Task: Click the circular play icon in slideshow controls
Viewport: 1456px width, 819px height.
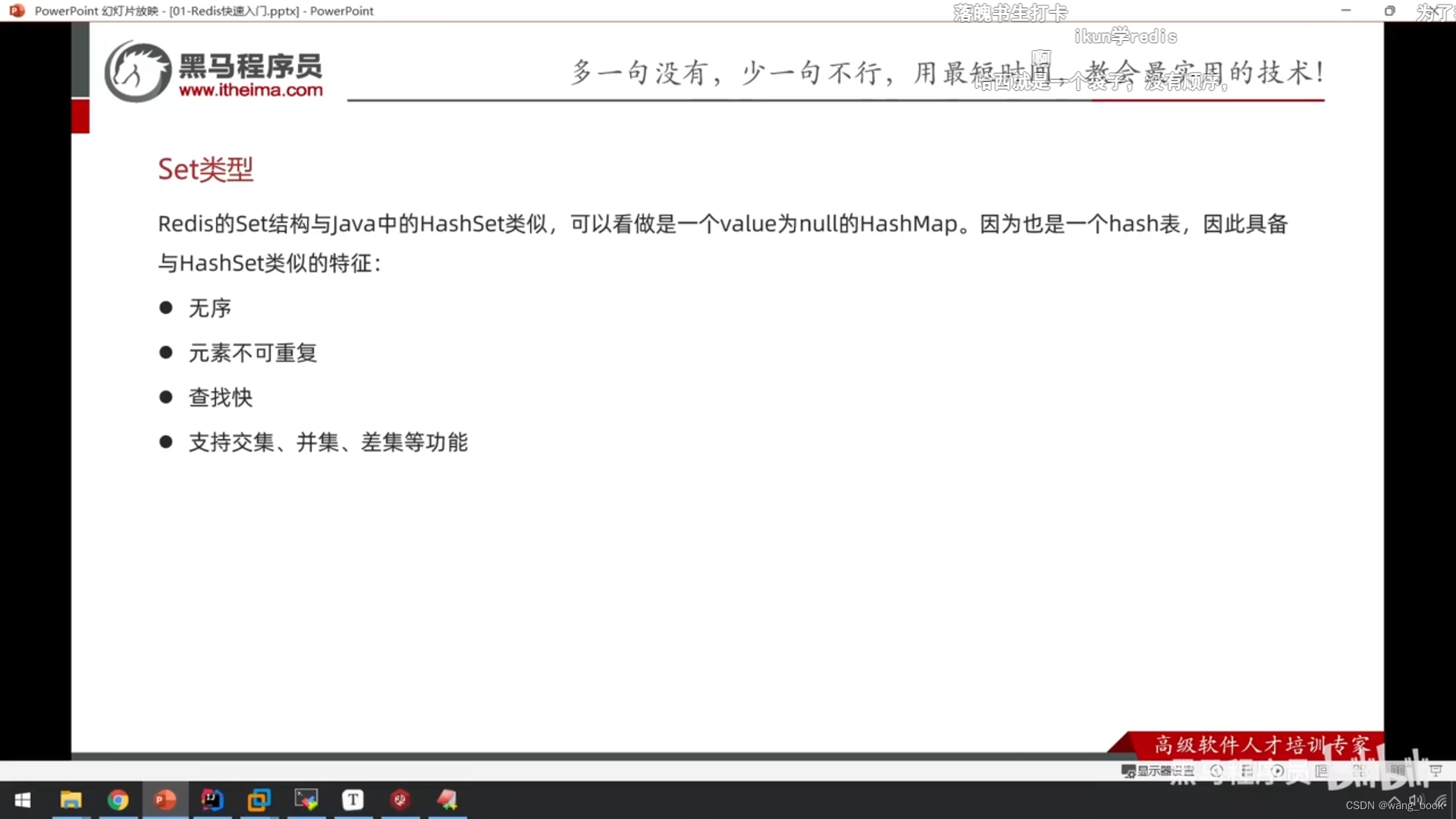Action: [1277, 771]
